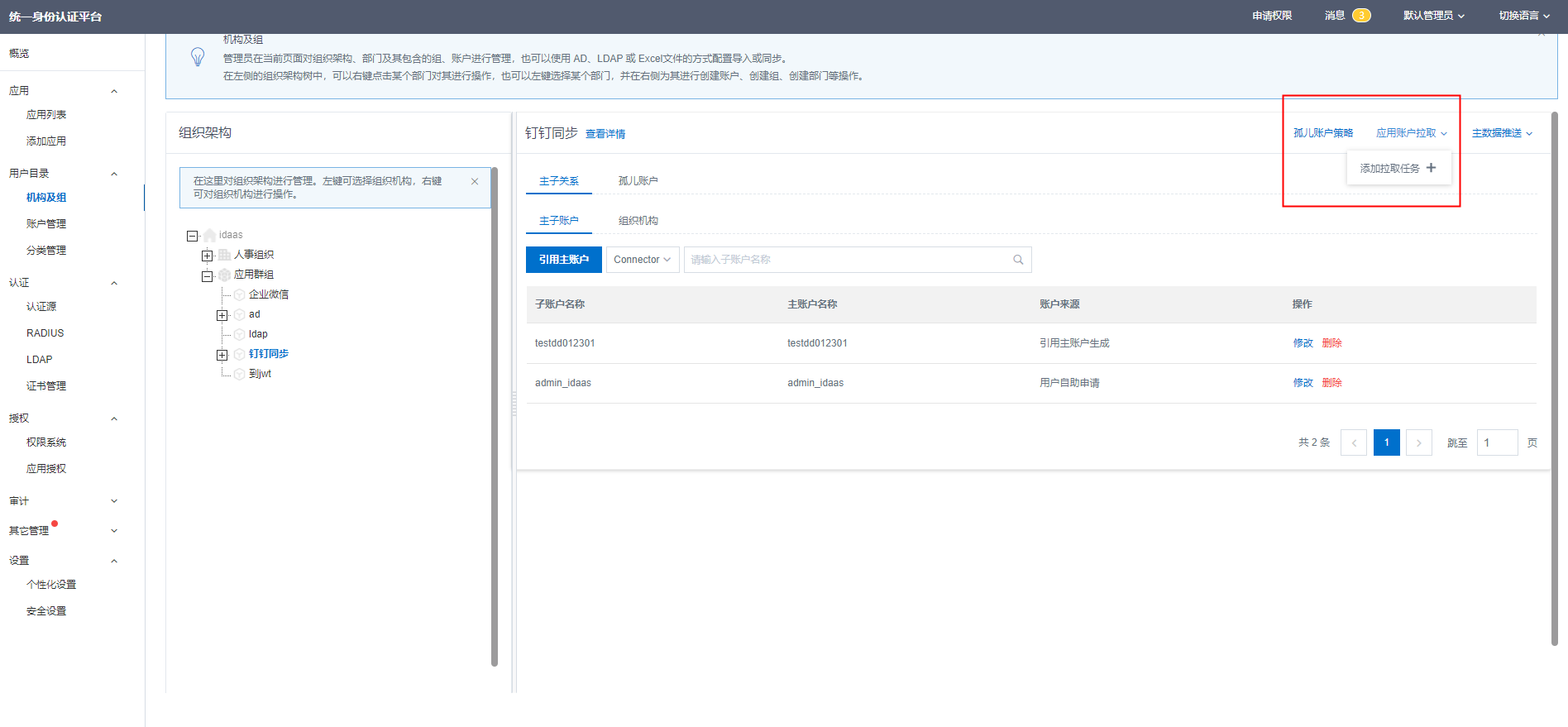Click the search magnifier icon

1018,260
